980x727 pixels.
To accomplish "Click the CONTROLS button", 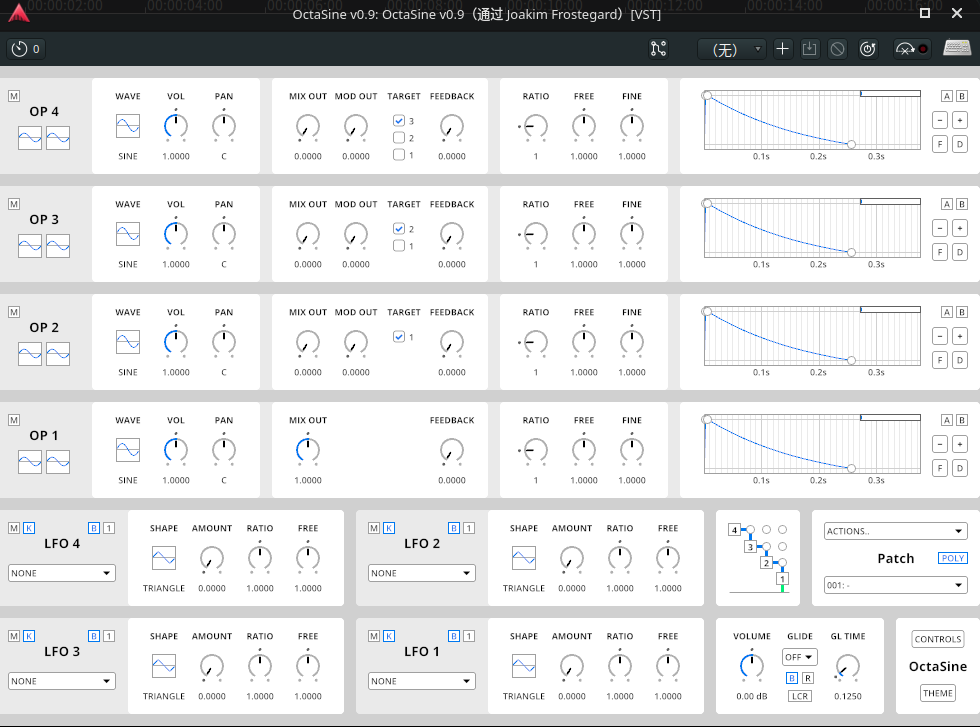I will (938, 639).
